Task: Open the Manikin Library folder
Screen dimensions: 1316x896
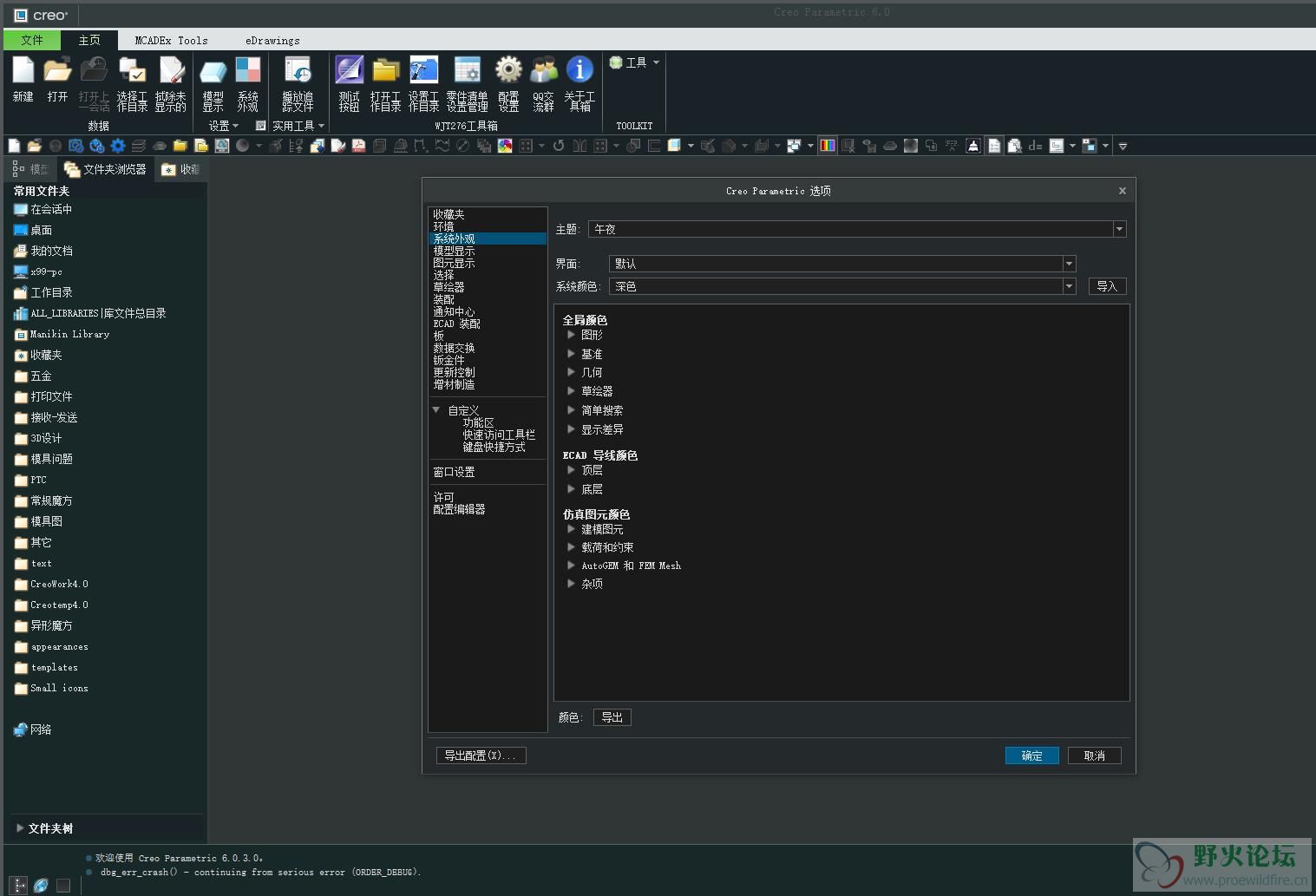Action: point(62,334)
